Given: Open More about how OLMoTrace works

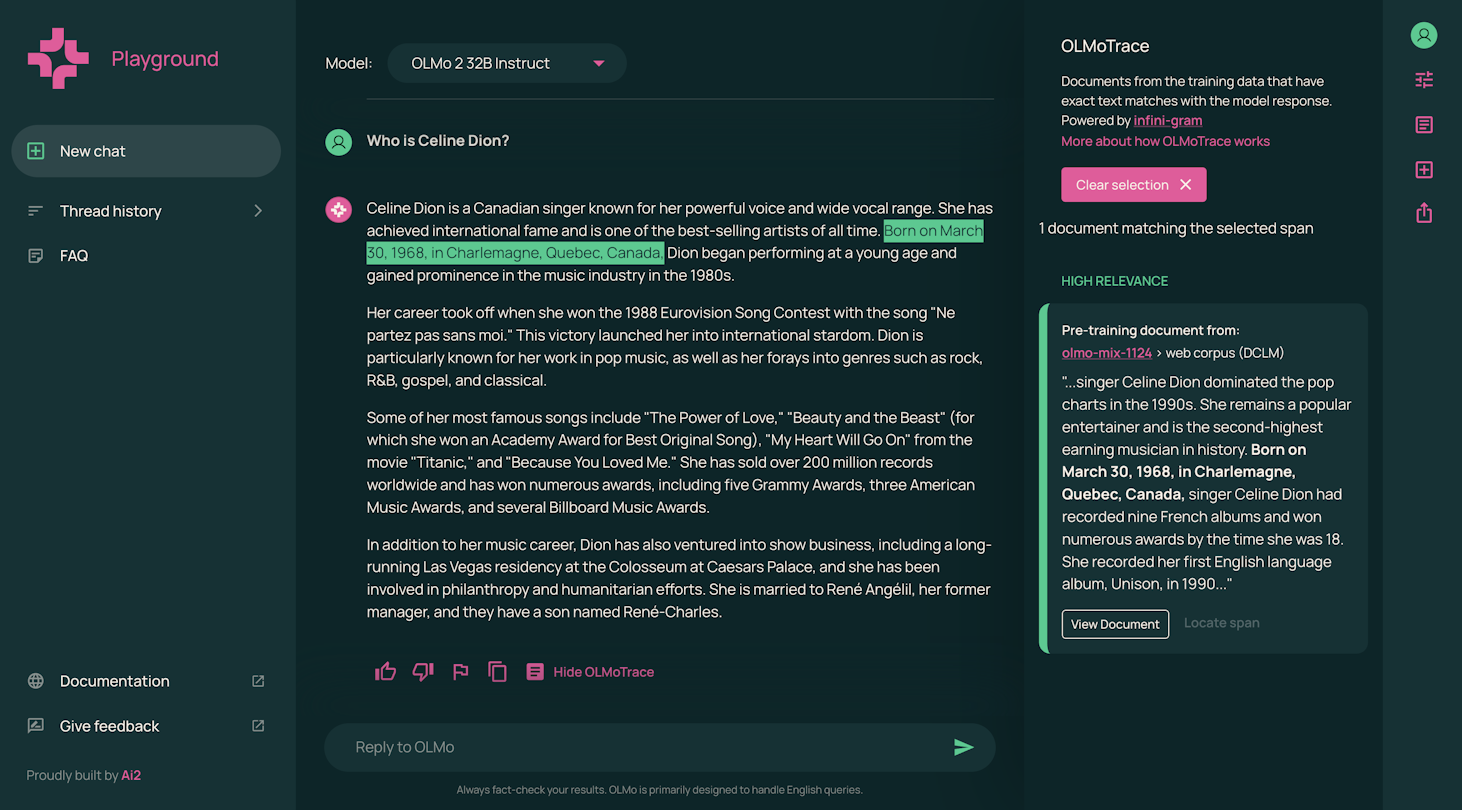Looking at the screenshot, I should tap(1165, 141).
